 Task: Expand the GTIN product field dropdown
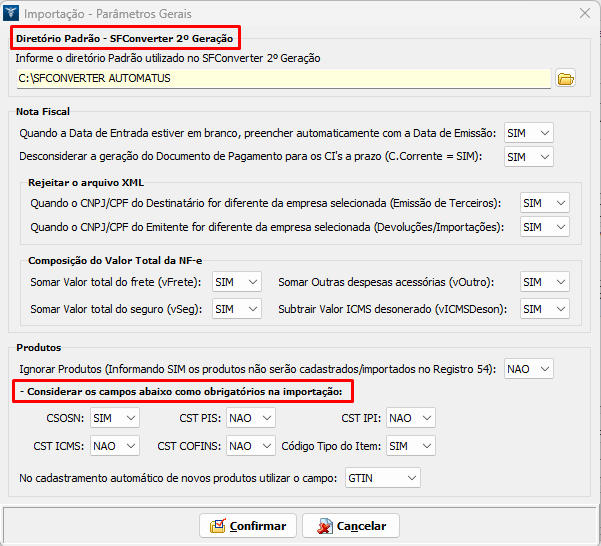tap(382, 479)
